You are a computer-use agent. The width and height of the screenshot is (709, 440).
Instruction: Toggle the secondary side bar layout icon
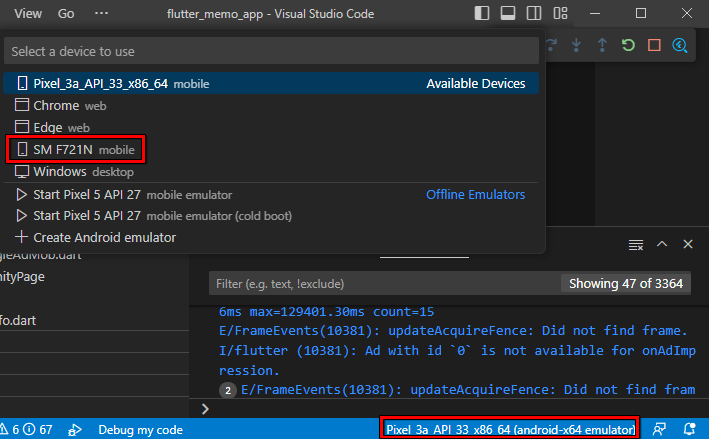tap(534, 14)
